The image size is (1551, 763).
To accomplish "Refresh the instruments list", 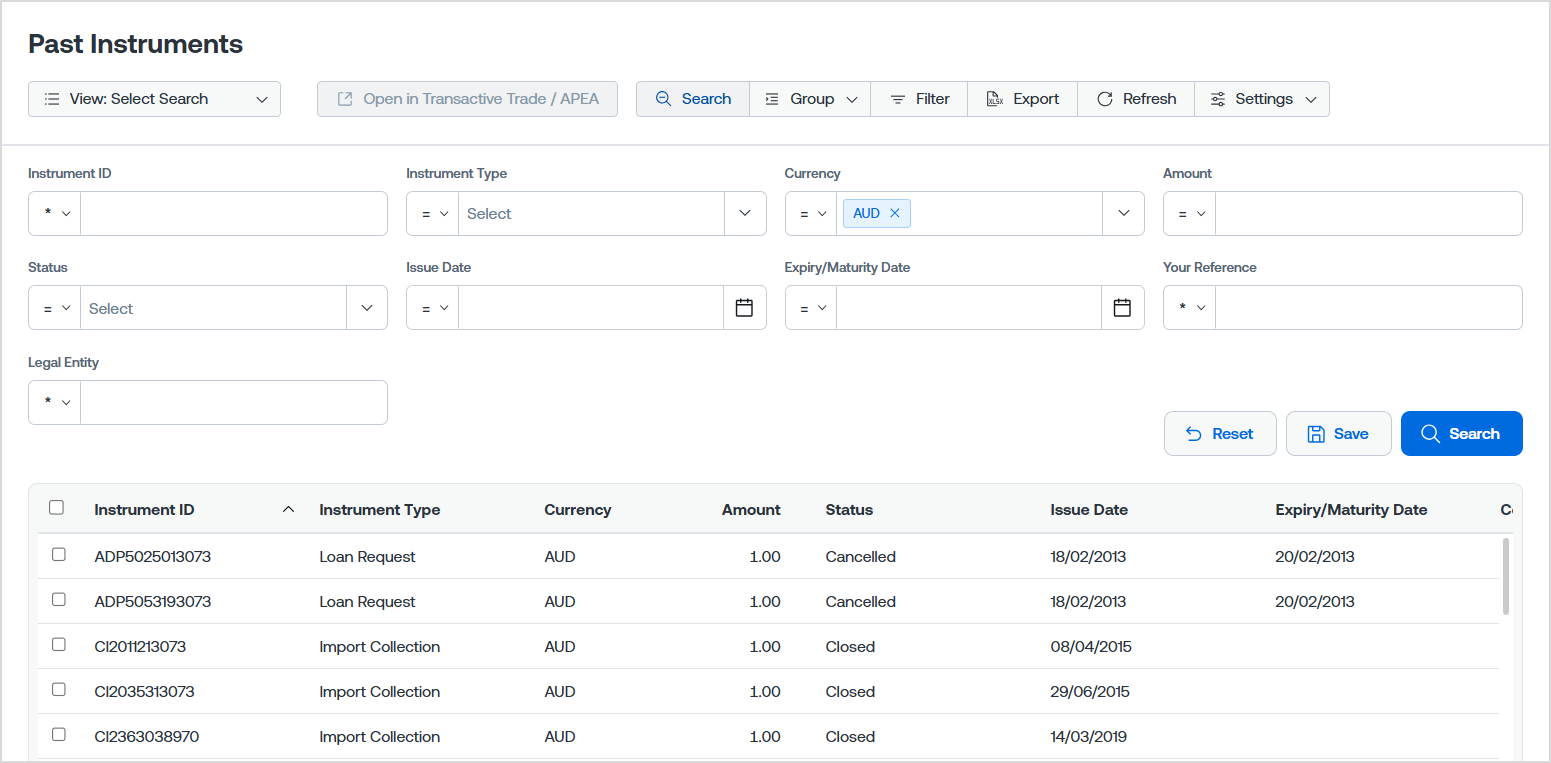I will (1136, 99).
